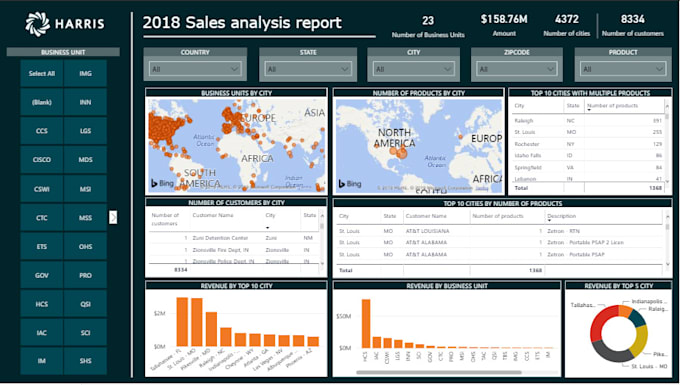
Task: Filter by MSI business unit
Action: pyautogui.click(x=85, y=189)
